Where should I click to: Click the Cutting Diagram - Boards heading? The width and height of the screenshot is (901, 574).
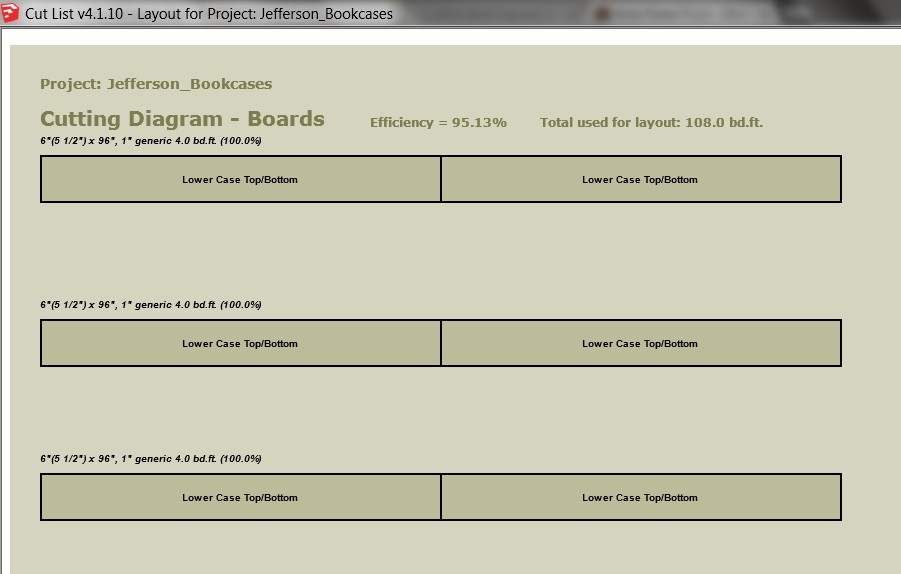[x=182, y=119]
